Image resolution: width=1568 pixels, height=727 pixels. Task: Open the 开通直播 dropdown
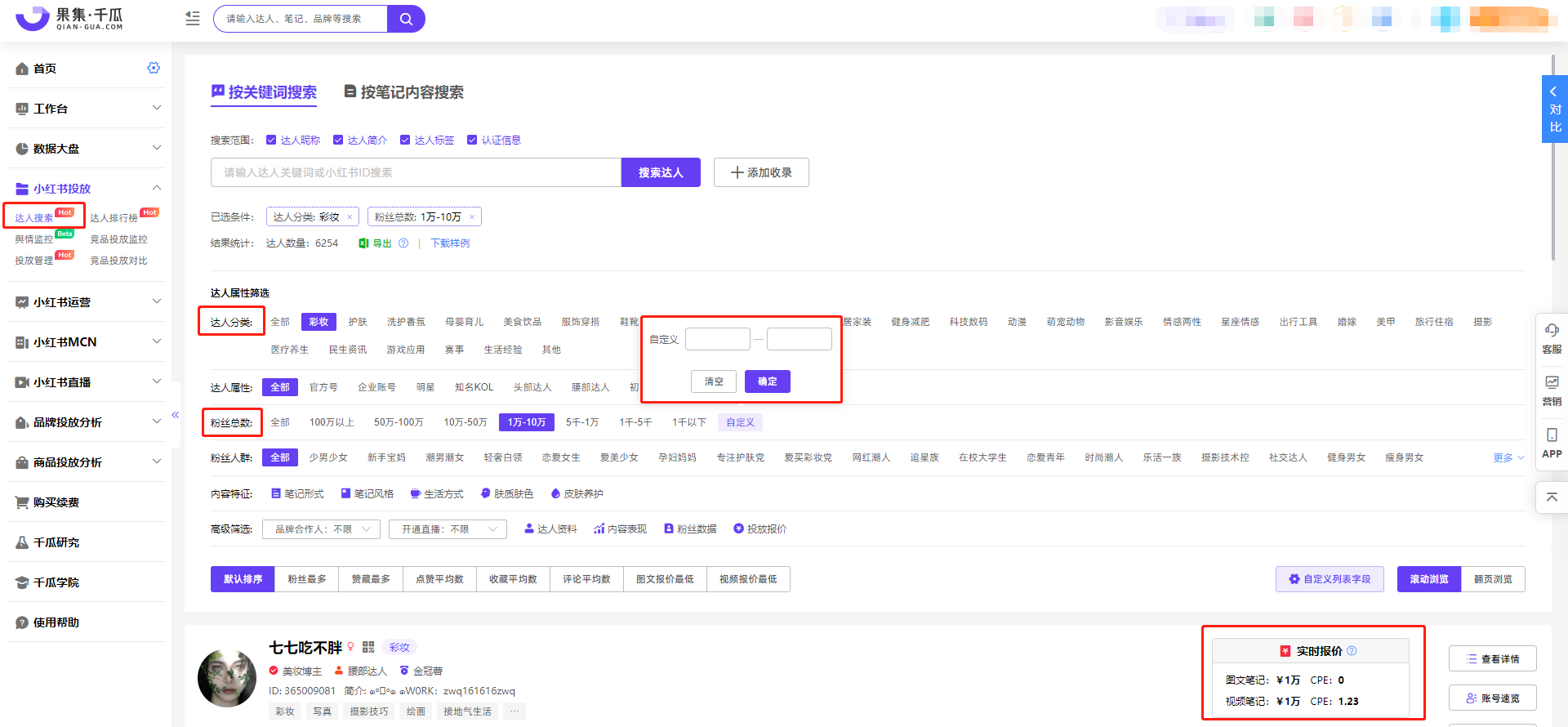[x=448, y=529]
